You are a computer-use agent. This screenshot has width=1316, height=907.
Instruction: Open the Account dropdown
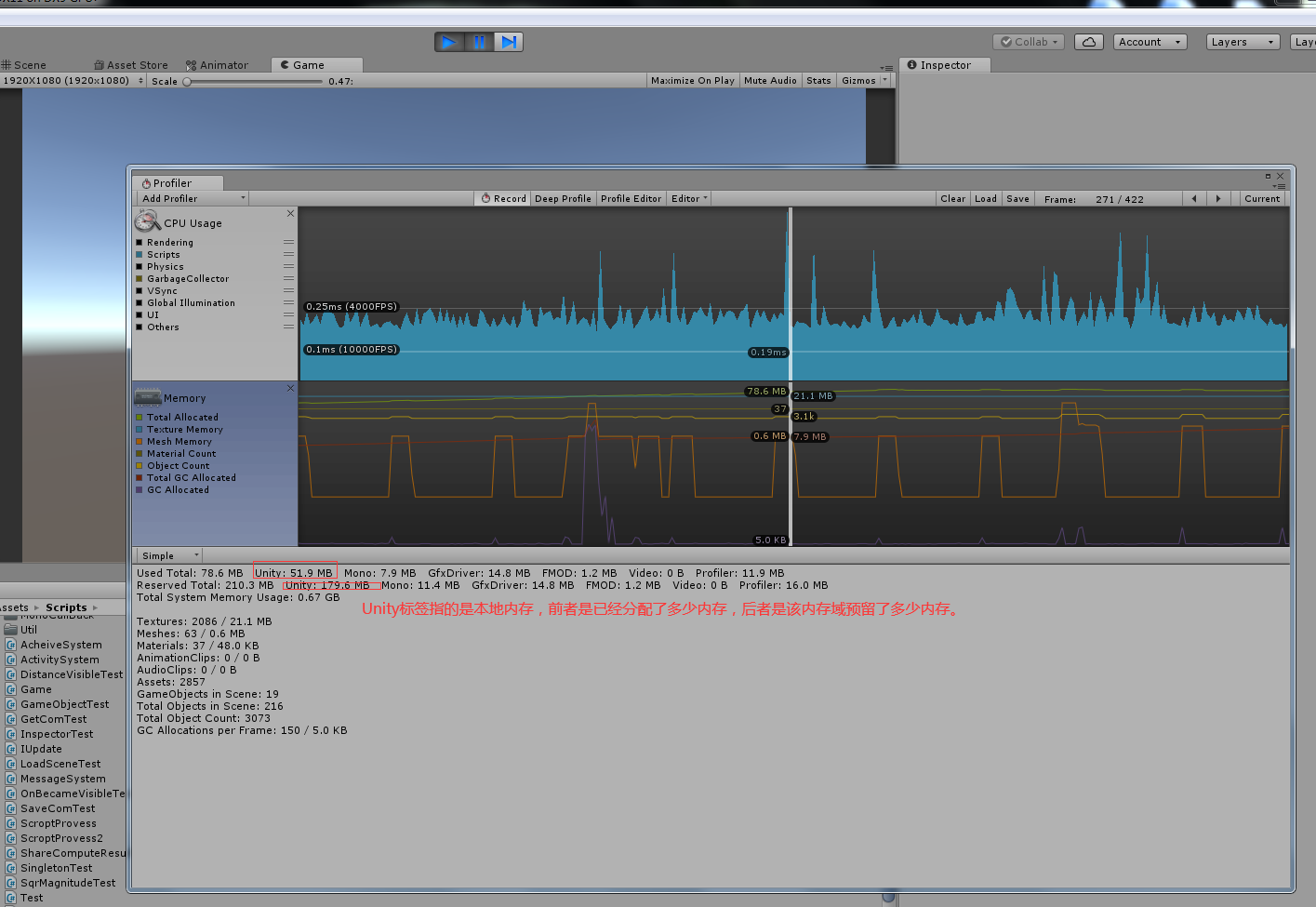[x=1150, y=42]
